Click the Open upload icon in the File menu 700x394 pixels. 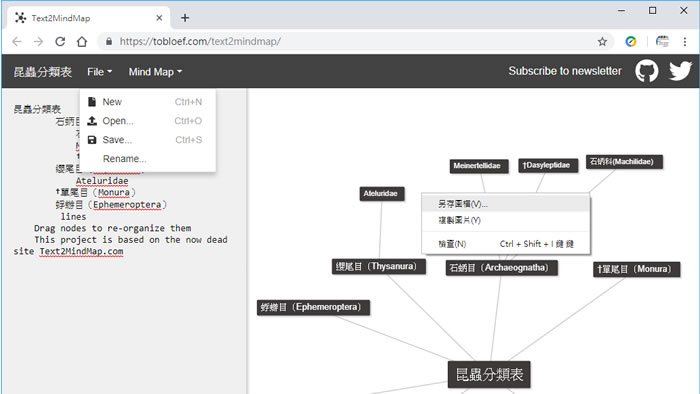(x=92, y=120)
